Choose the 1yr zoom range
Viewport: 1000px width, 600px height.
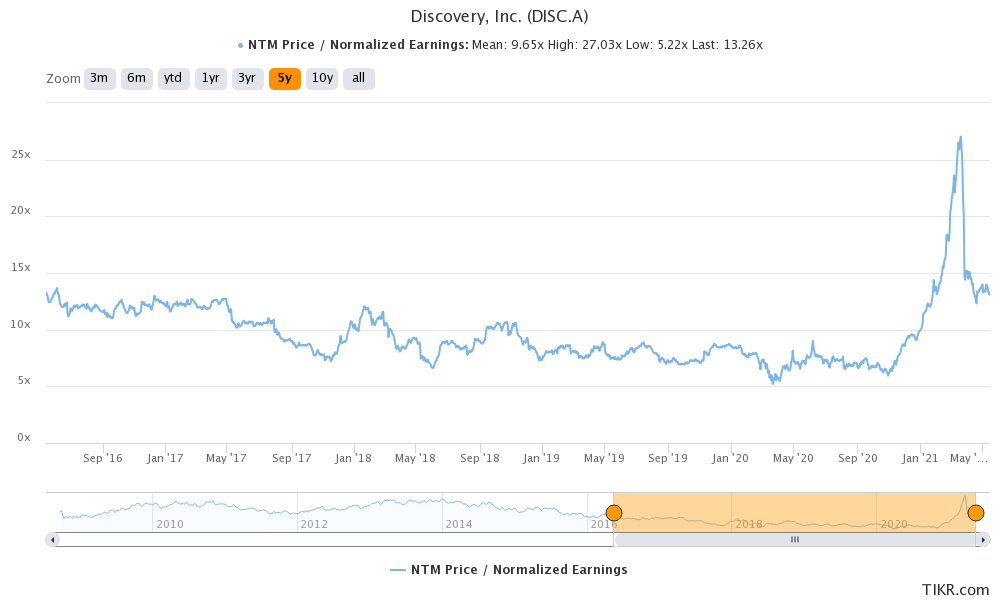(x=210, y=78)
